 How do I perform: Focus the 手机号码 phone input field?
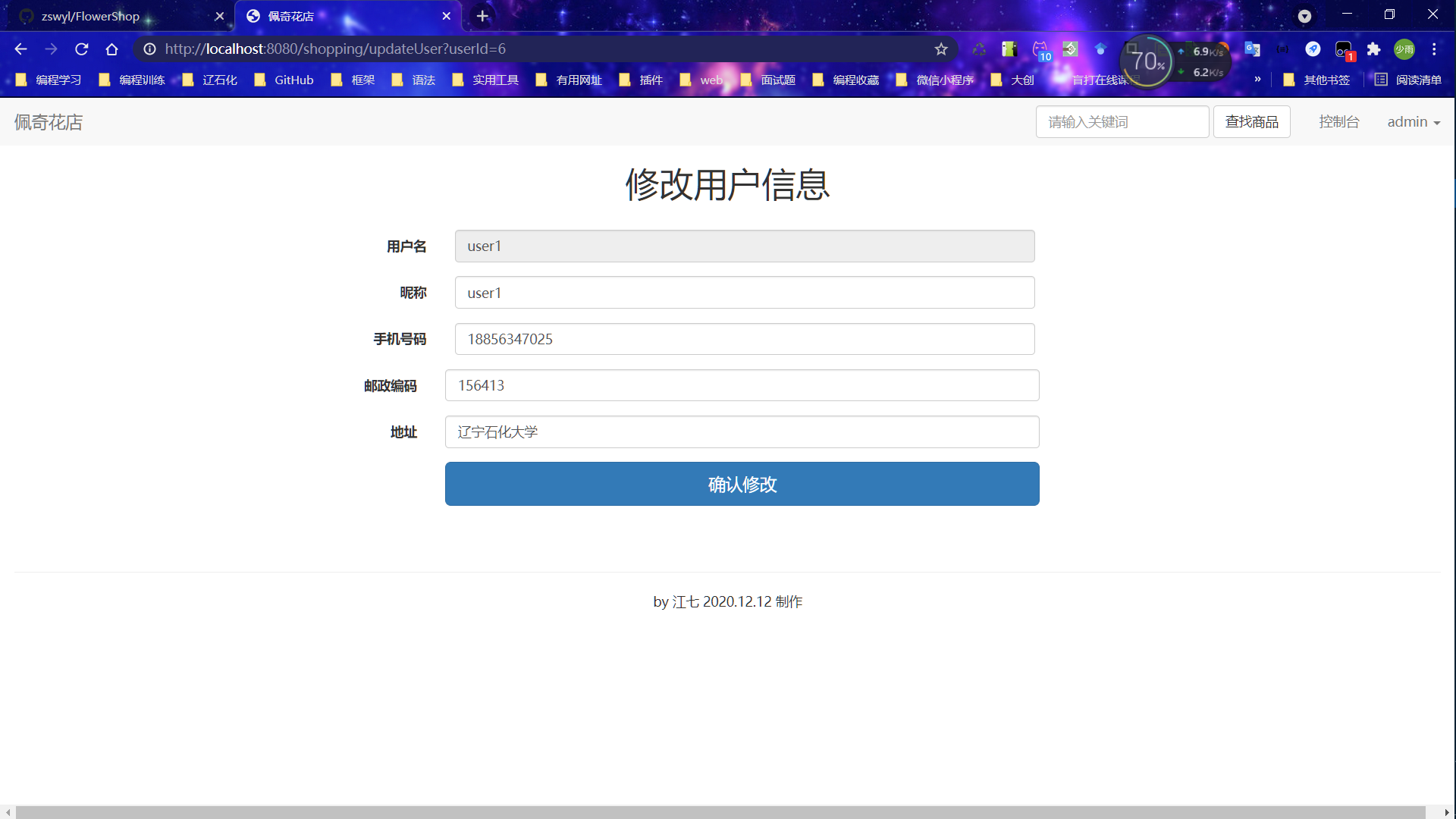[x=744, y=339]
